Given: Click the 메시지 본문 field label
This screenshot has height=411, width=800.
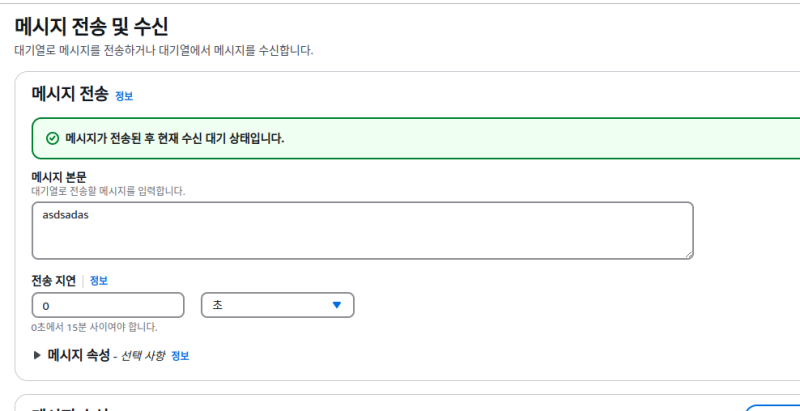Looking at the screenshot, I should tap(59, 177).
